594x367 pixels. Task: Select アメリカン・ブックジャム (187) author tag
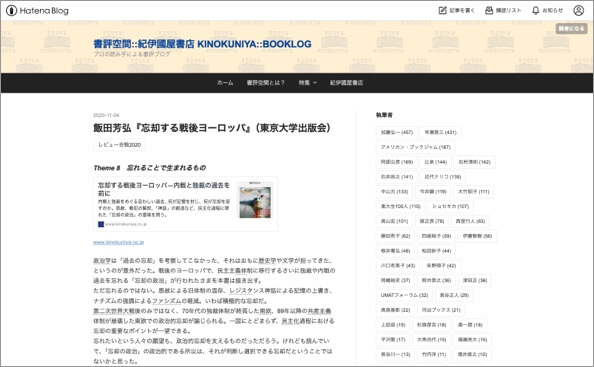[x=416, y=147]
